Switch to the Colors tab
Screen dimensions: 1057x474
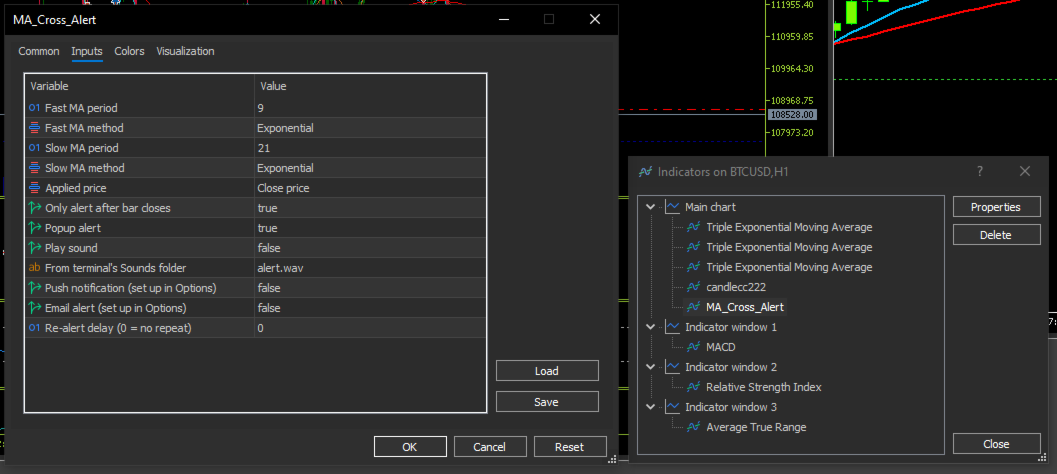(x=129, y=51)
